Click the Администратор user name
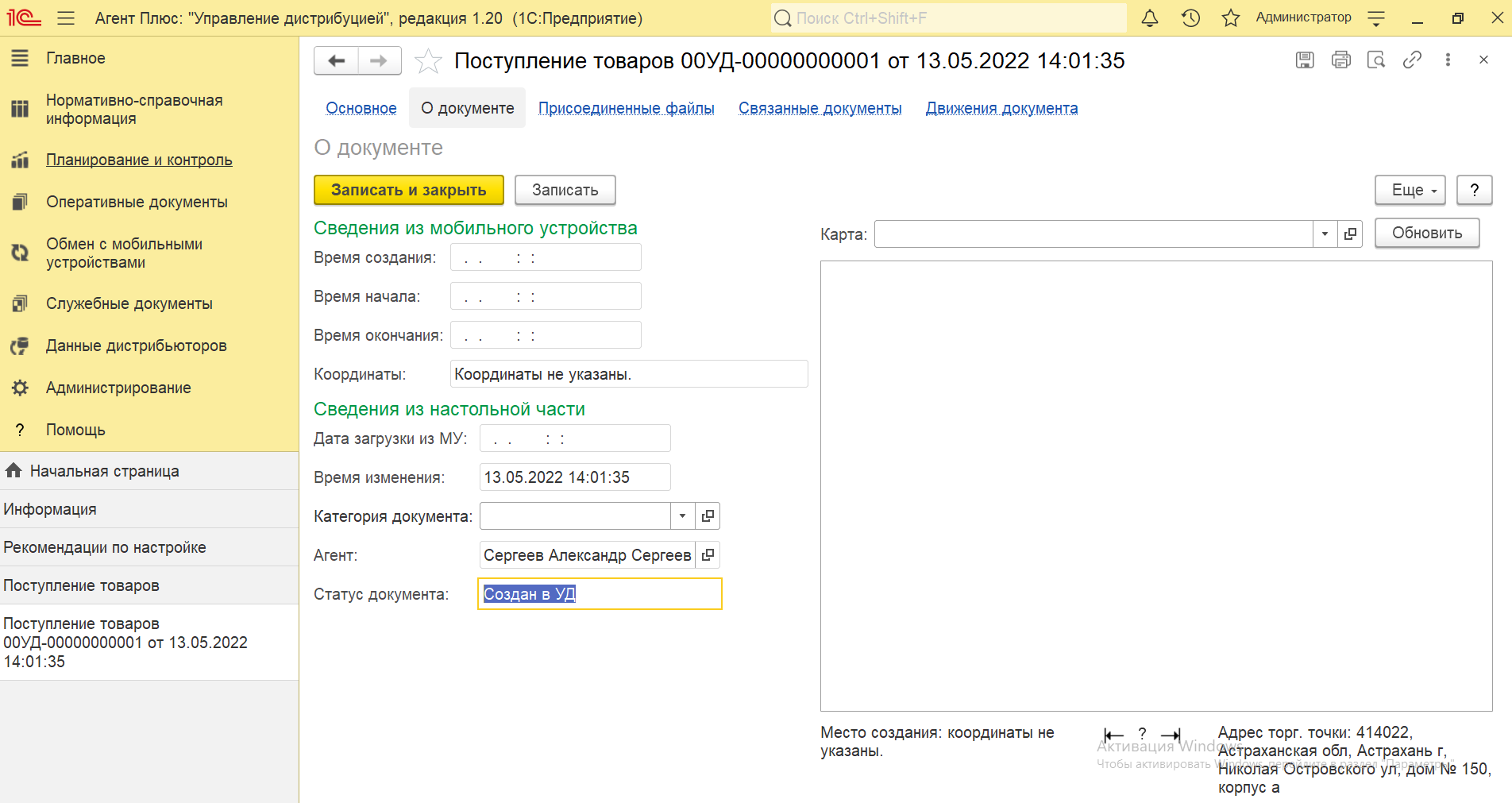Image resolution: width=1512 pixels, height=803 pixels. click(x=1303, y=17)
